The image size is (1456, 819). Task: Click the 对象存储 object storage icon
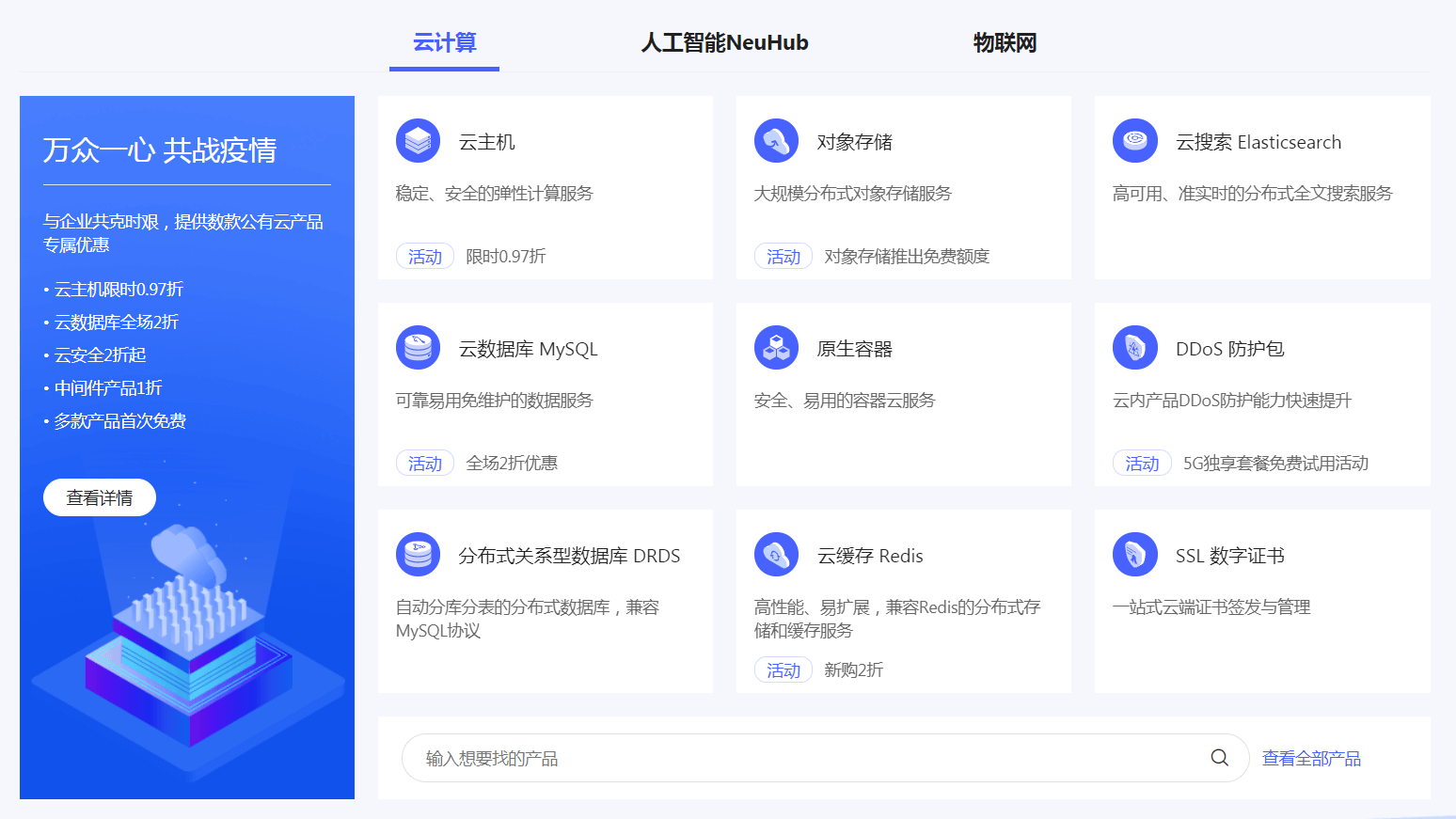(x=776, y=141)
